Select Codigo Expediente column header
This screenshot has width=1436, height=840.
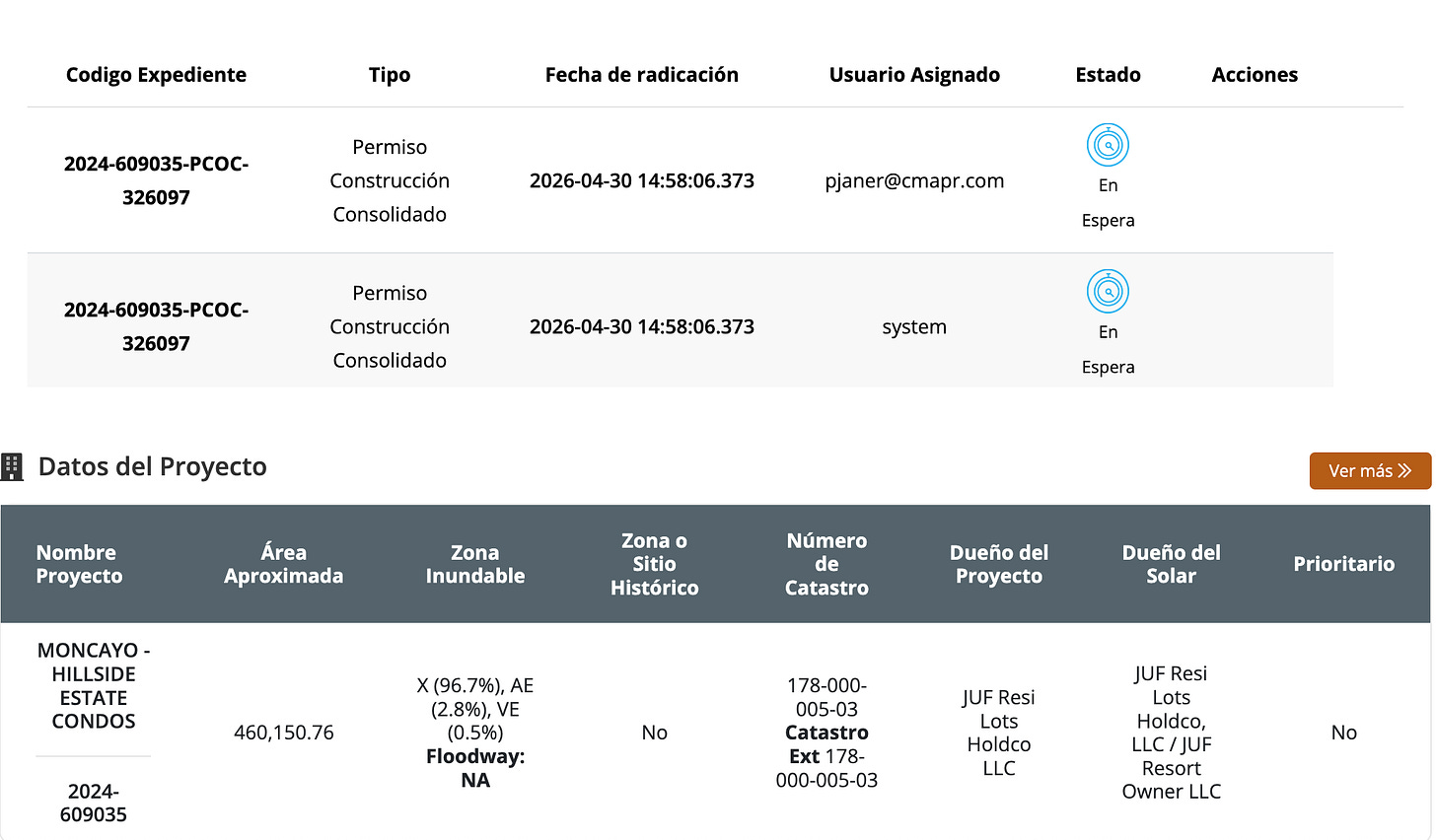click(156, 75)
